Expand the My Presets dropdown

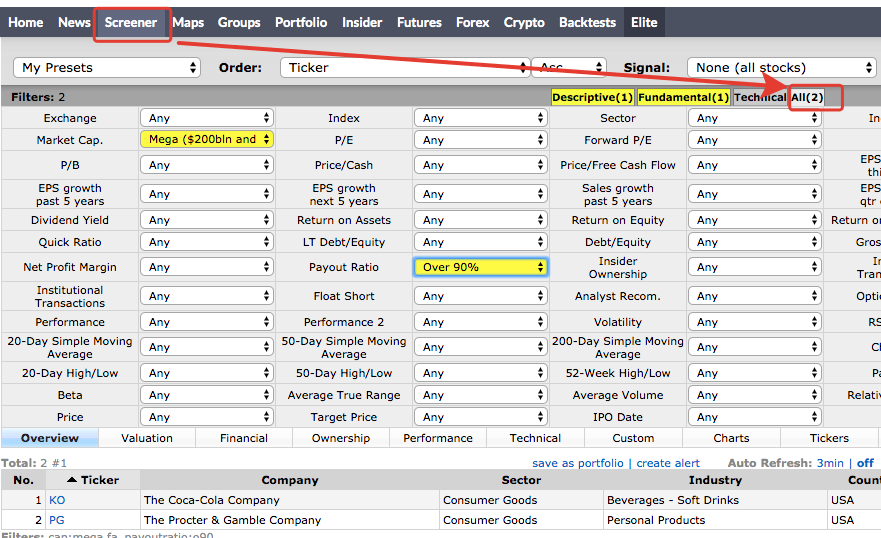(x=108, y=68)
